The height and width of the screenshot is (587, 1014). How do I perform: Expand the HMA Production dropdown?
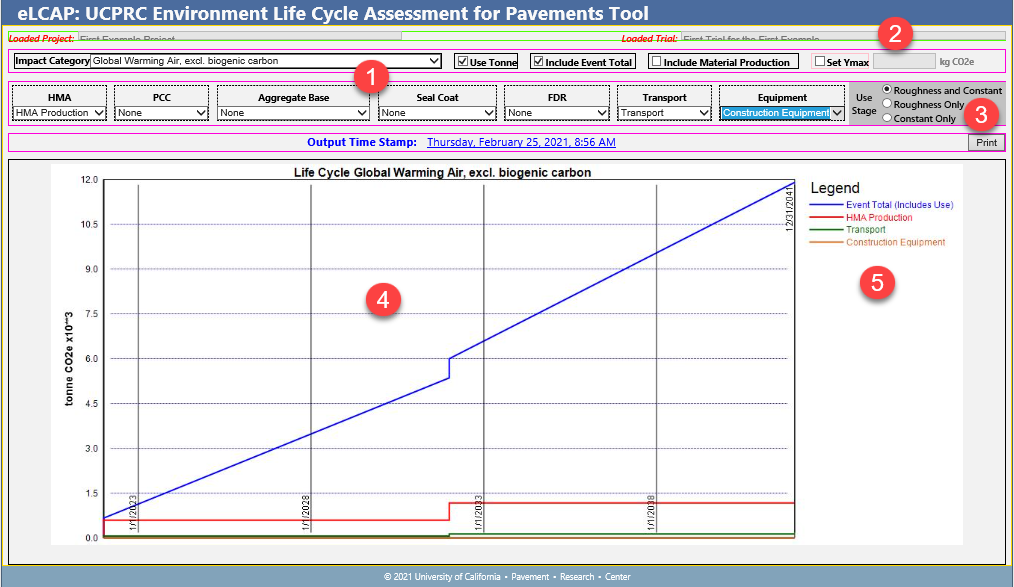(x=59, y=113)
